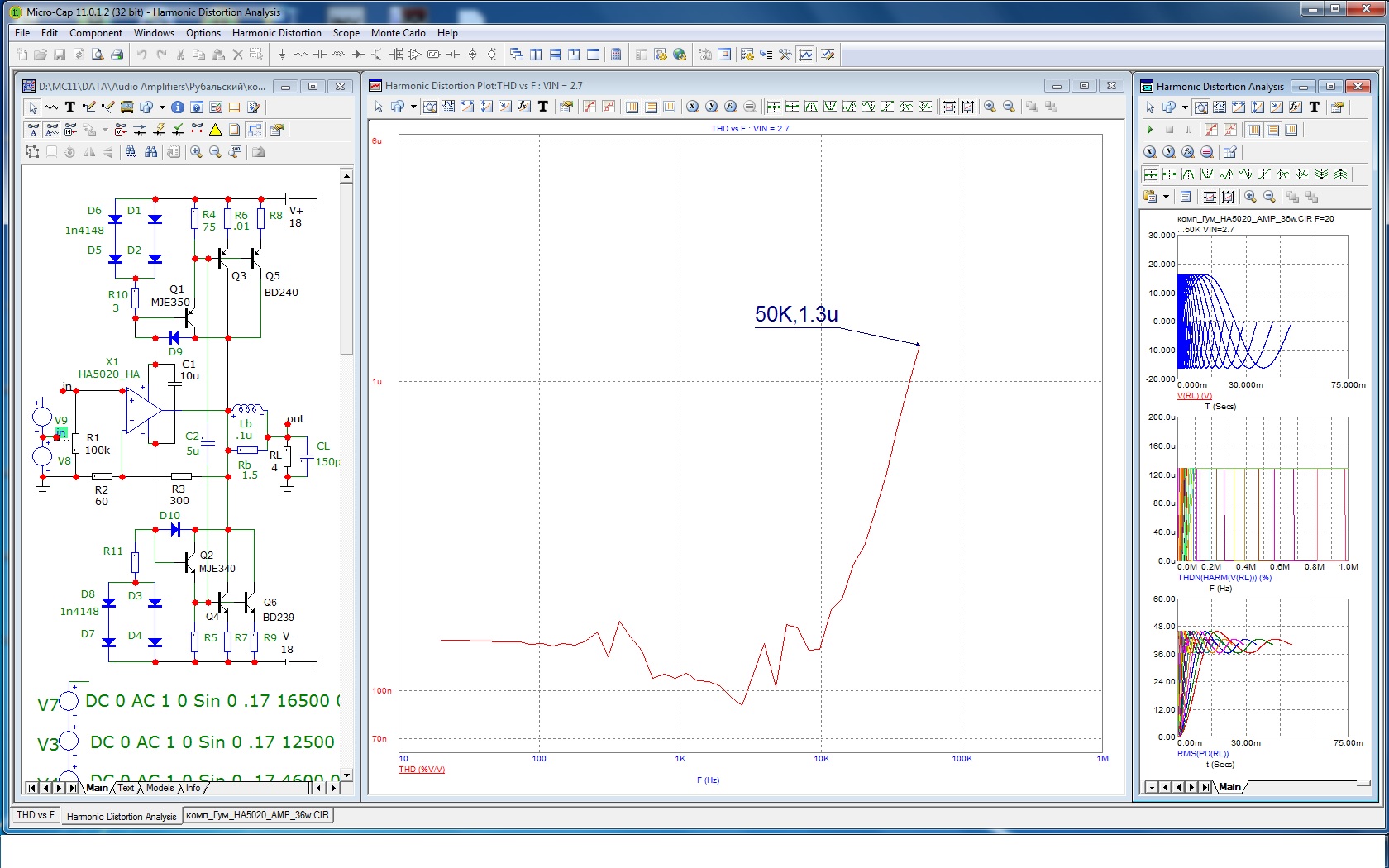Click the Numeric Output icon in the analysis panel

pyautogui.click(x=1186, y=197)
